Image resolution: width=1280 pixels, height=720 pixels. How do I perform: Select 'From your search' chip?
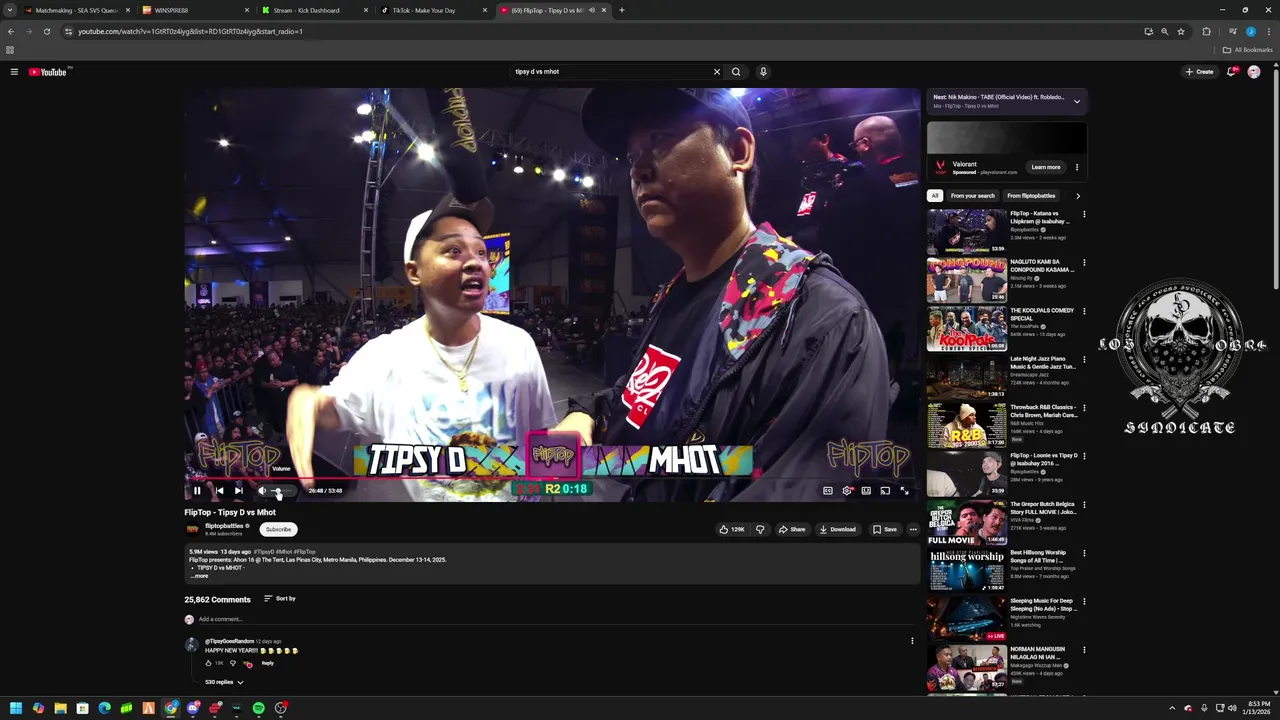(x=973, y=196)
